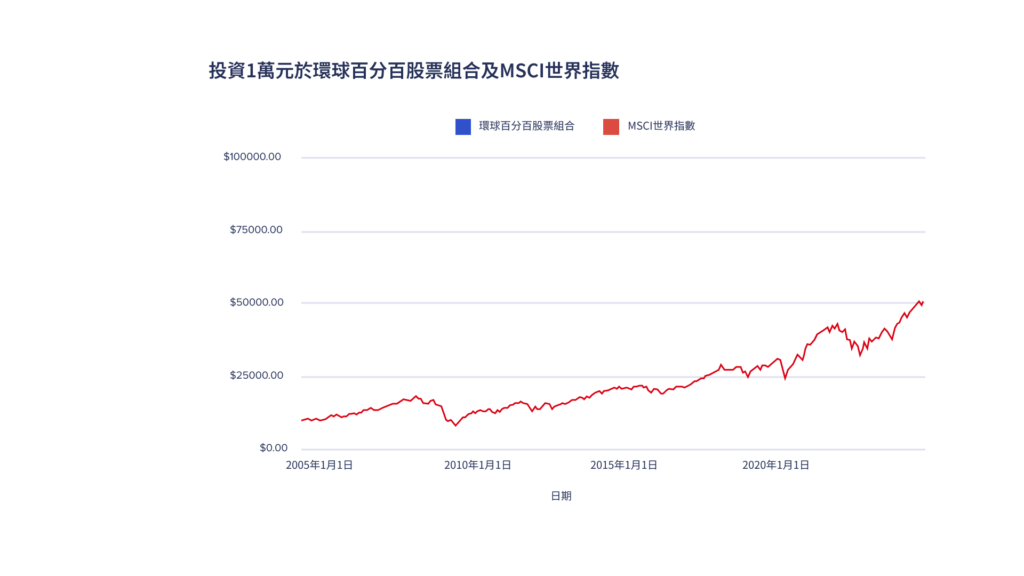
Task: Click the red MSCI世界指數 legend swatch
Action: click(611, 127)
